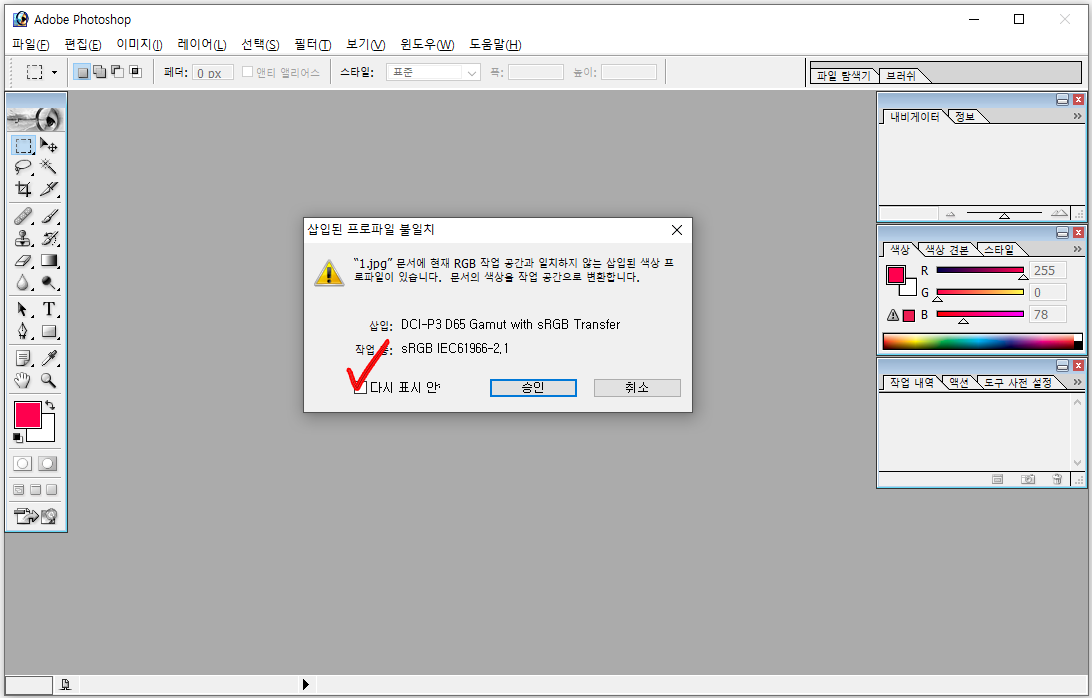The image size is (1092, 698).
Task: Choose full screen with menu bar mode
Action: (36, 490)
